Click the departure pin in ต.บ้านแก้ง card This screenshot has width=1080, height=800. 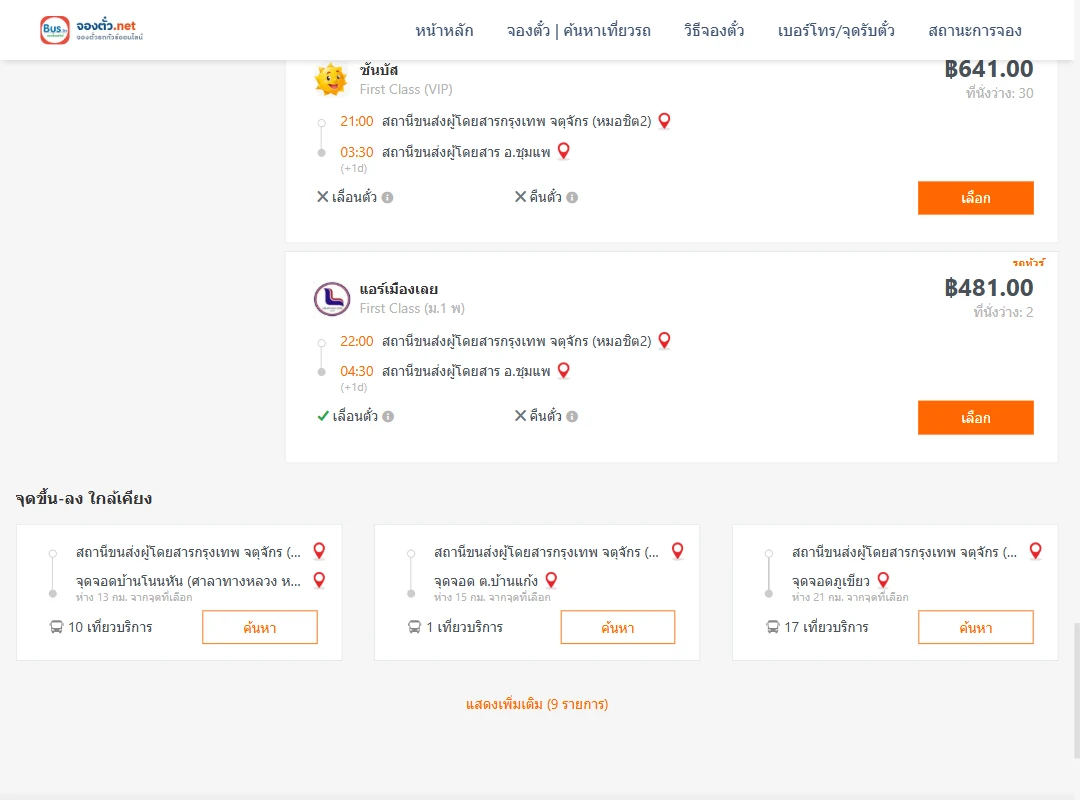point(678,551)
